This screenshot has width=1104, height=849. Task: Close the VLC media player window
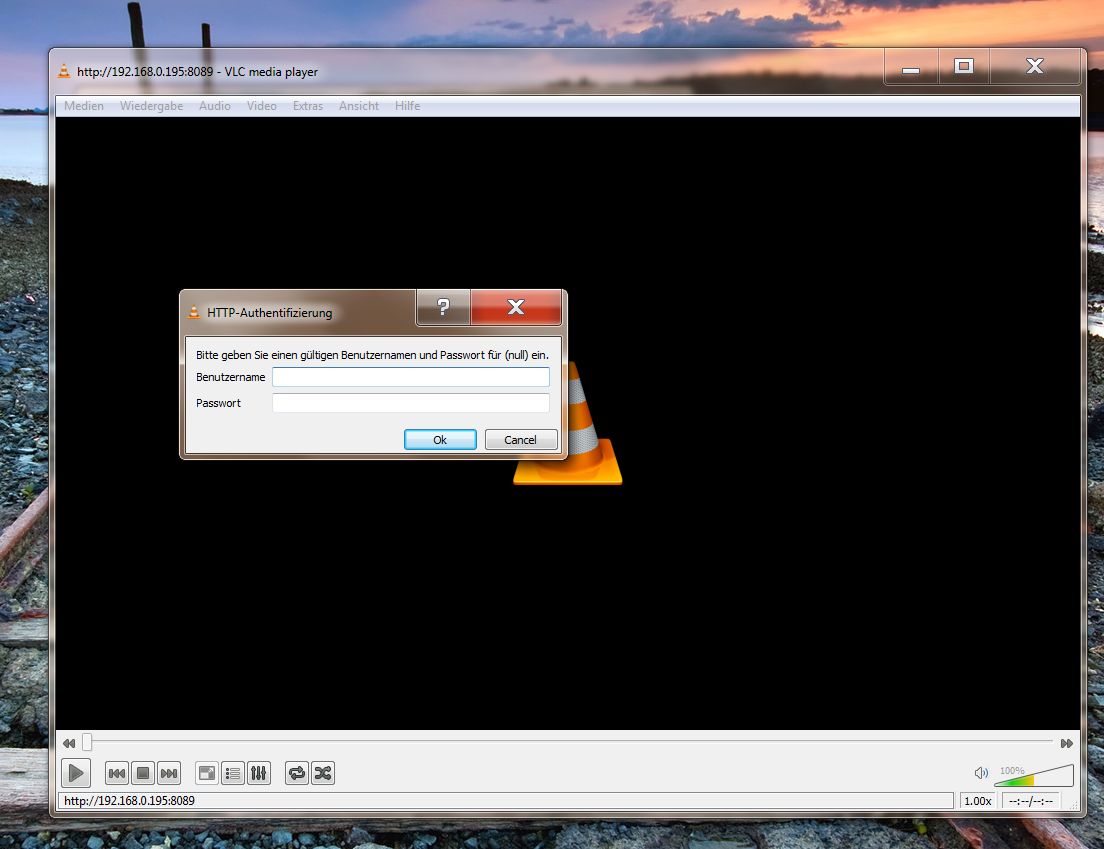[x=1034, y=66]
